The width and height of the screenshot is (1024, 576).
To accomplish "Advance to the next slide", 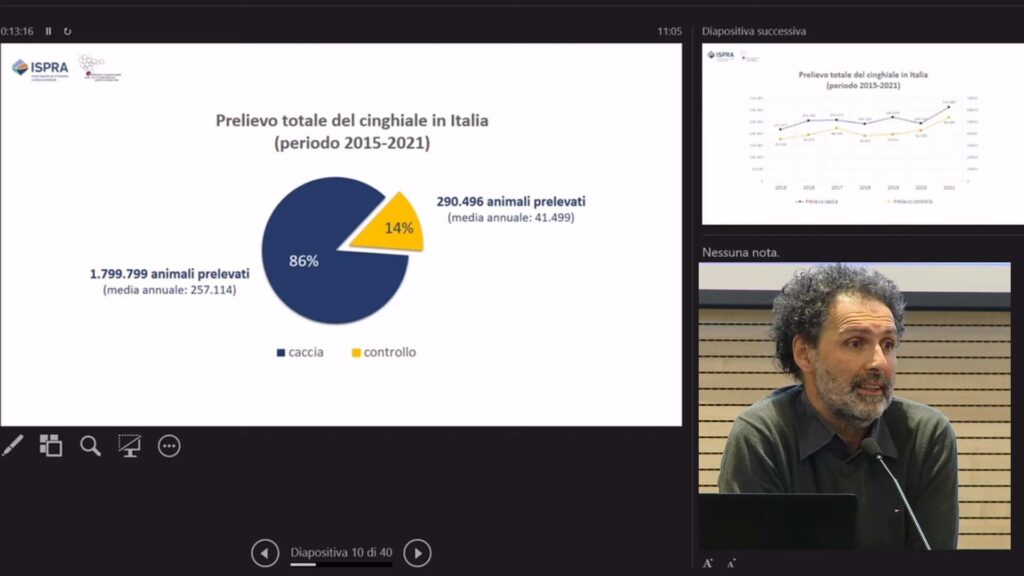I will [x=417, y=553].
